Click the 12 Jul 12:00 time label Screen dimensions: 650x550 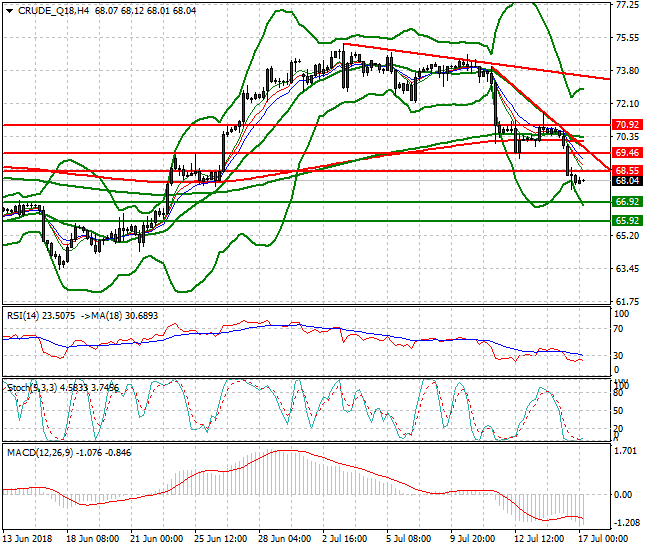point(539,539)
